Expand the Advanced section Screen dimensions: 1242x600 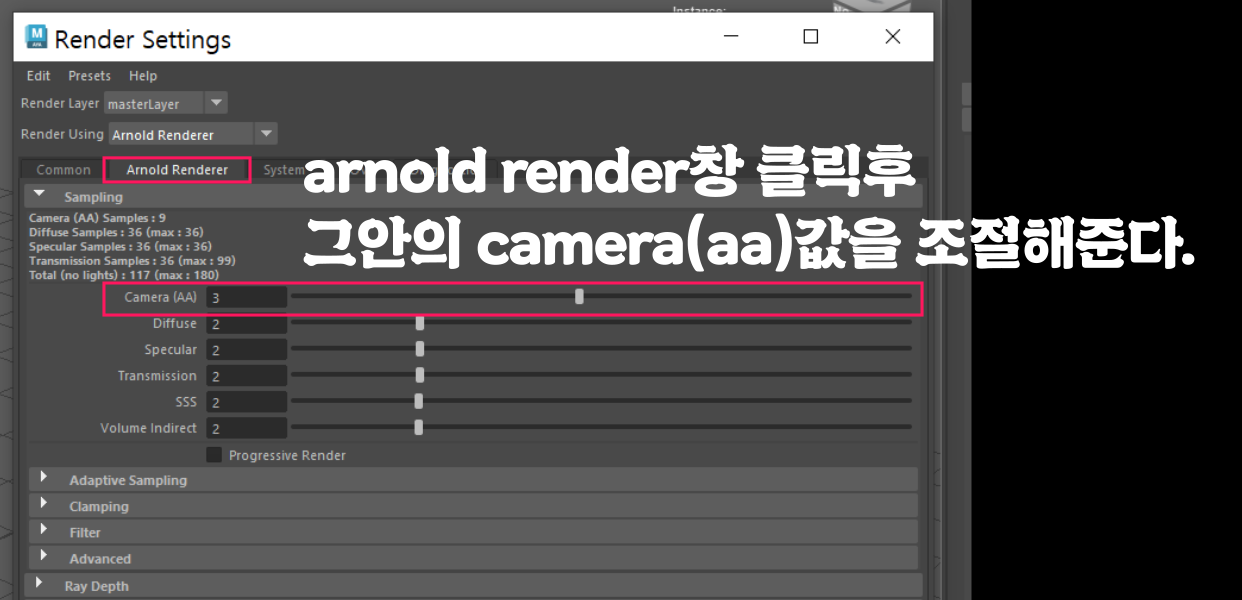pyautogui.click(x=44, y=557)
